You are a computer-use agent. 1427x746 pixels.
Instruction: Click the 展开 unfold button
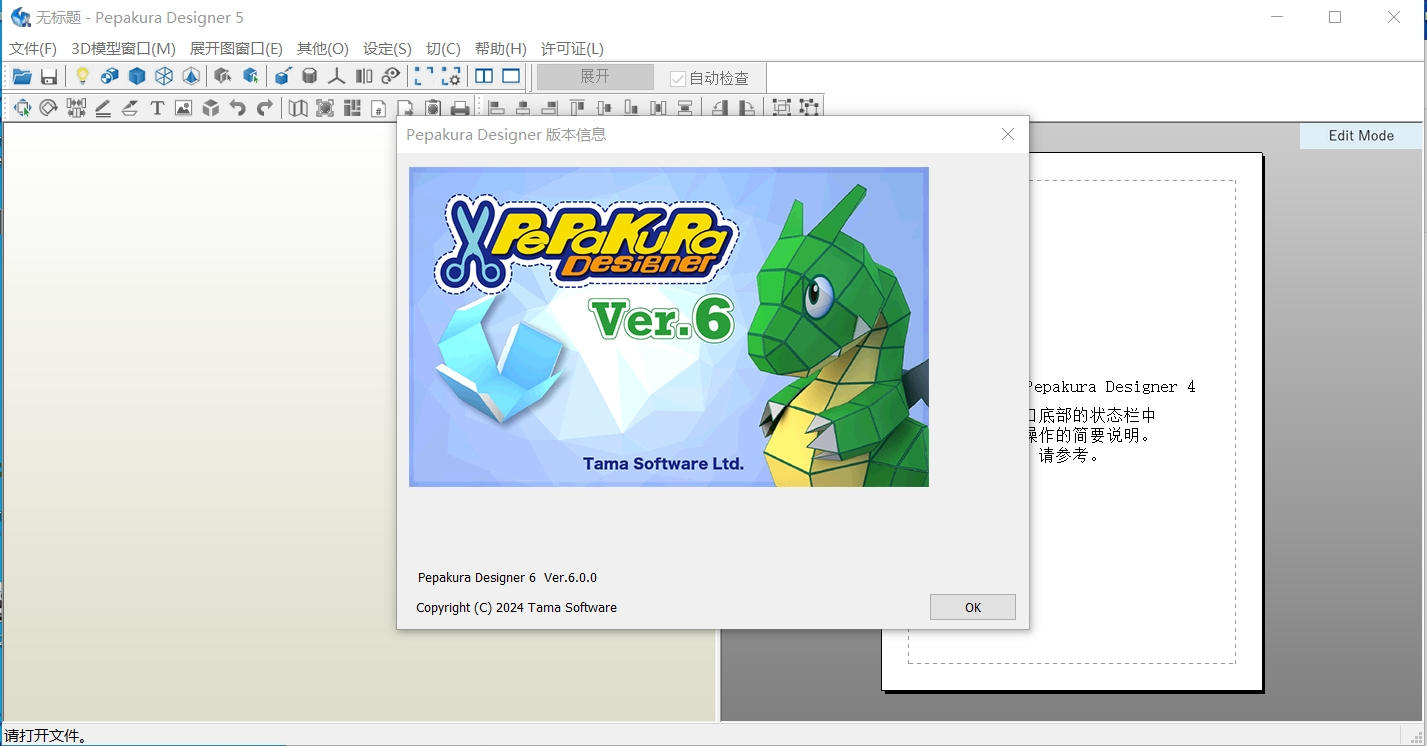coord(595,77)
